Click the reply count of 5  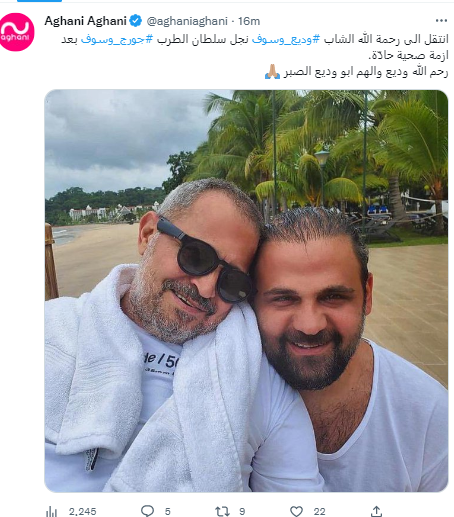[x=168, y=511]
